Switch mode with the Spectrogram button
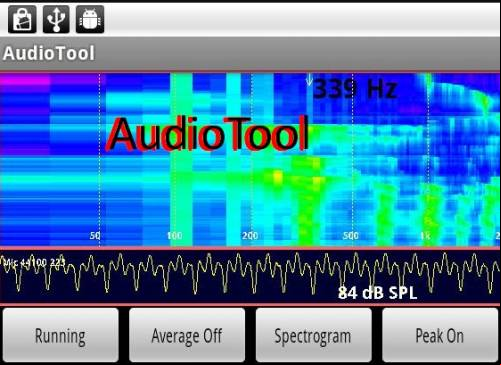This screenshot has height=365, width=501. tap(313, 335)
